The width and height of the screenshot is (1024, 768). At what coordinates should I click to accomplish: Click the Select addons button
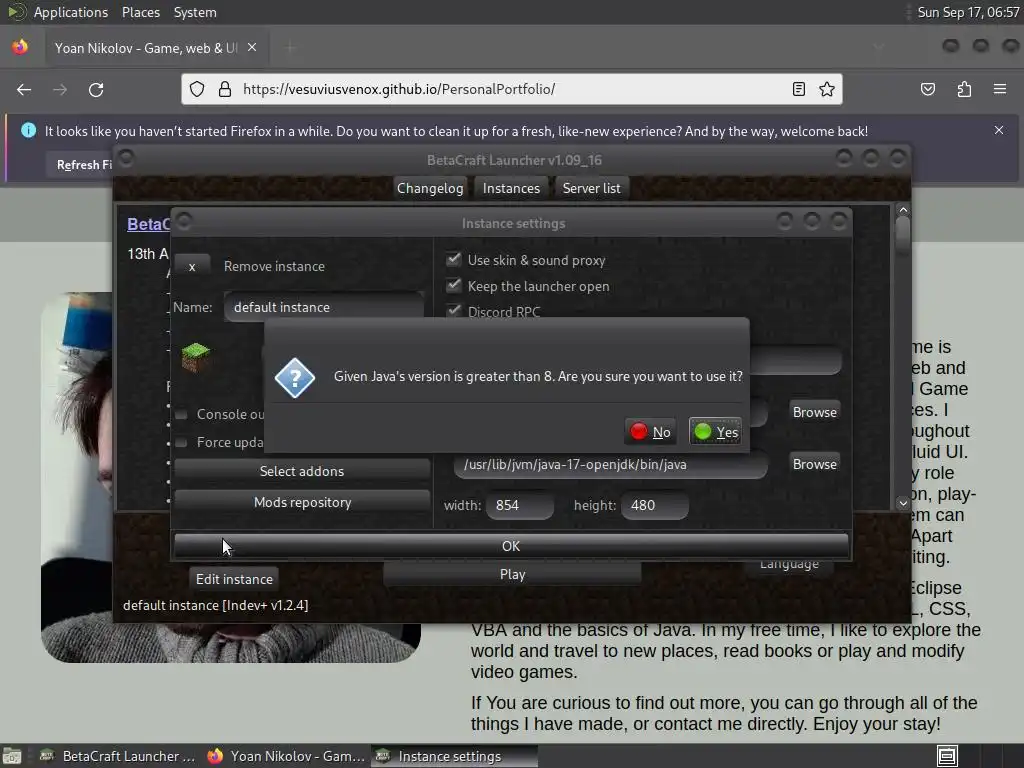pyautogui.click(x=302, y=471)
